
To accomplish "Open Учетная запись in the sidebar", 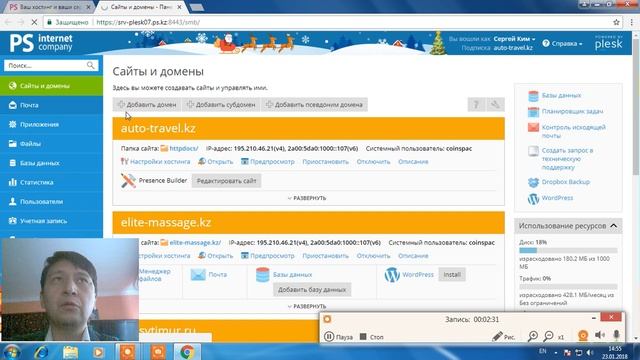I will click(51, 221).
